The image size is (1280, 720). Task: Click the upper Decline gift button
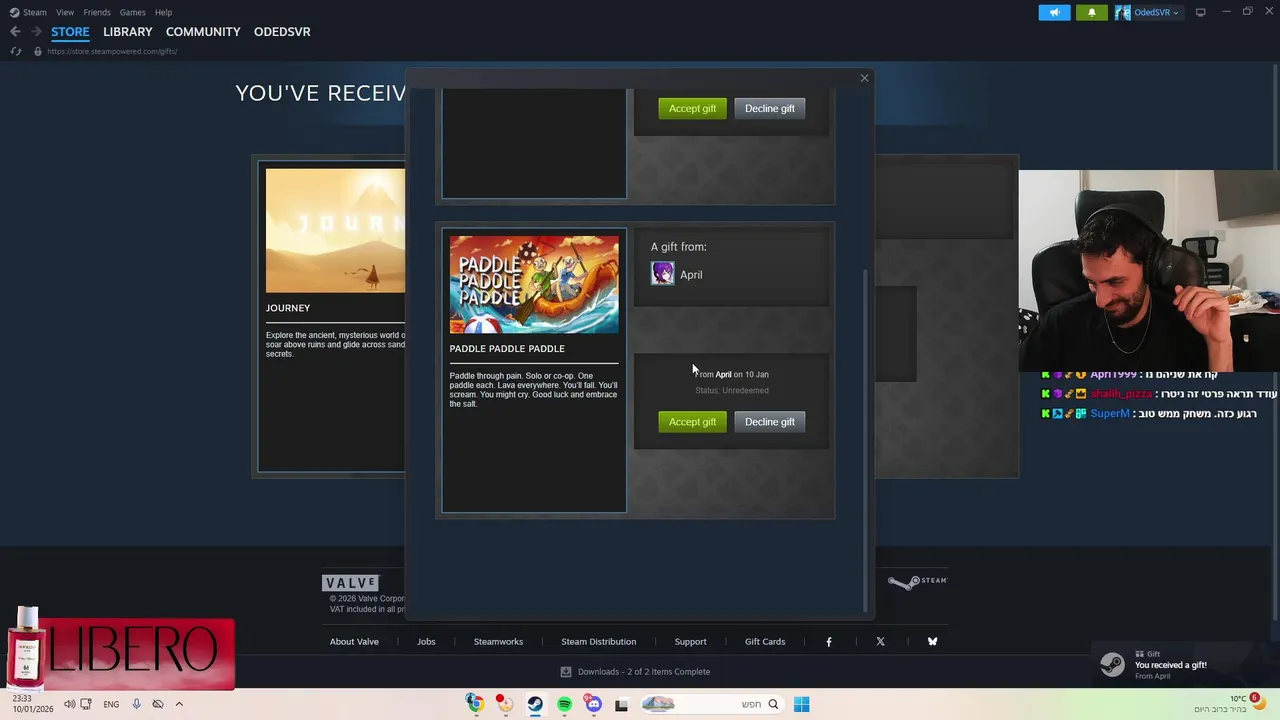[x=769, y=108]
